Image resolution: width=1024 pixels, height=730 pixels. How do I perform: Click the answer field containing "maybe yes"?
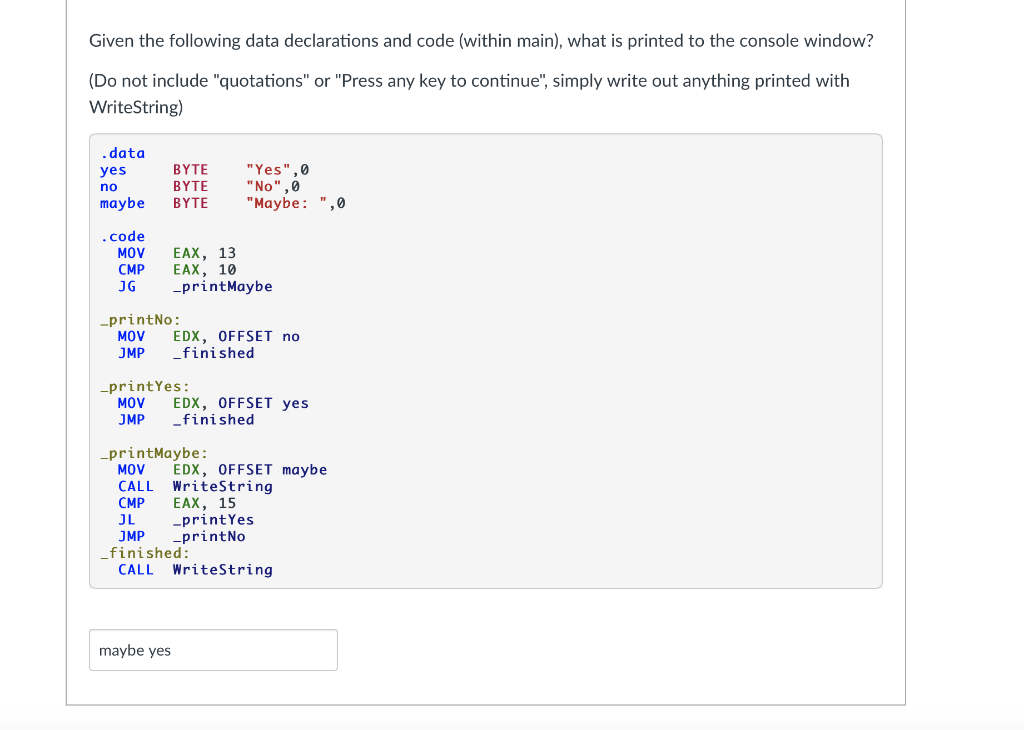click(213, 650)
